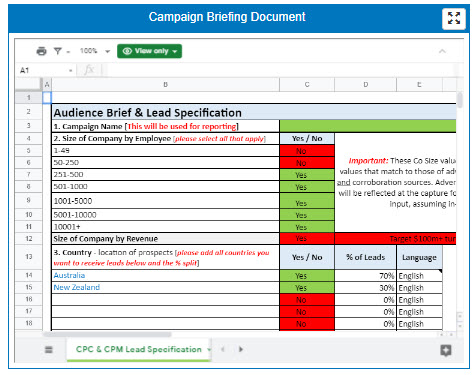Select the "1. Campaign Name" cell
The width and height of the screenshot is (475, 375).
tap(165, 126)
